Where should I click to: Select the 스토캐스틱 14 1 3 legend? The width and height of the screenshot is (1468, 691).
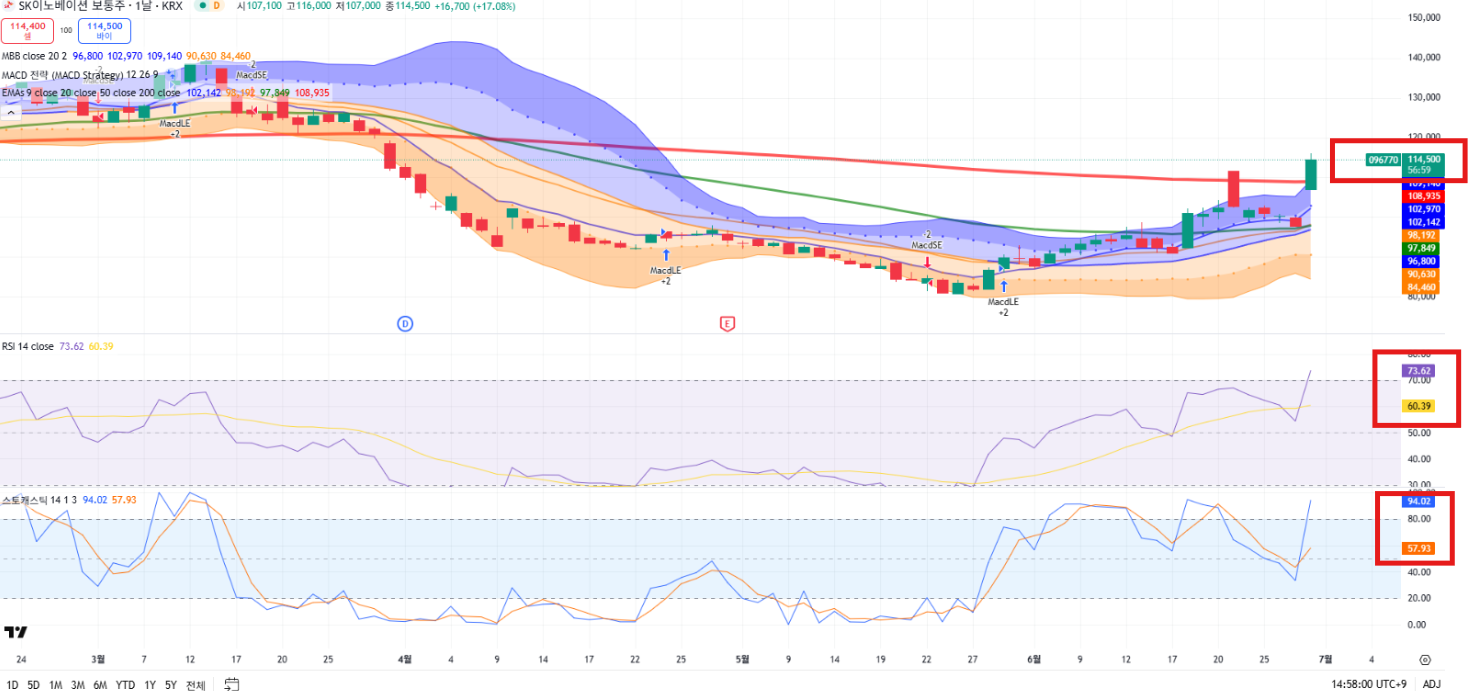[40, 498]
